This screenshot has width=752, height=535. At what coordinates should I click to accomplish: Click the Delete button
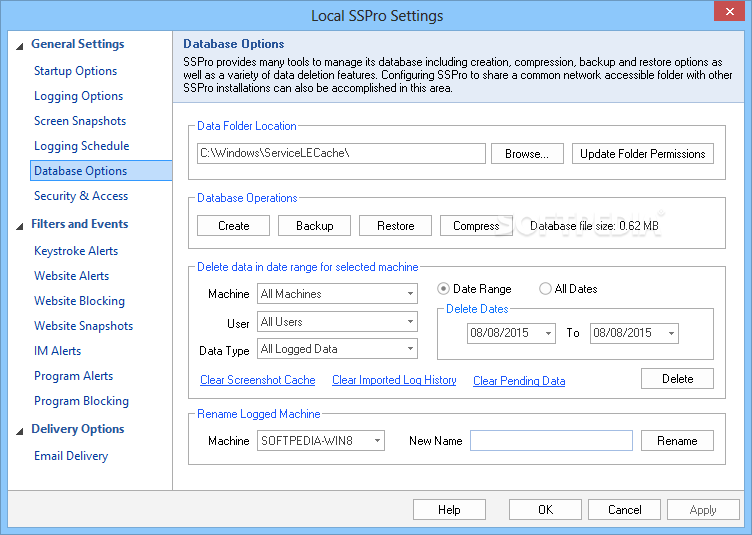pyautogui.click(x=677, y=379)
